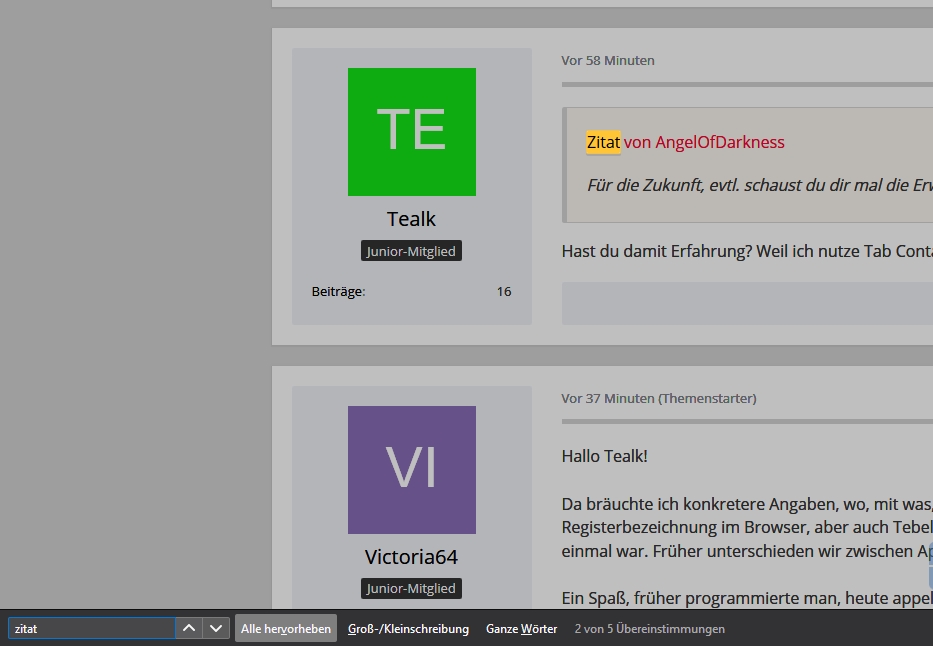
Task: Click the purple VI avatar
Action: (x=411, y=470)
